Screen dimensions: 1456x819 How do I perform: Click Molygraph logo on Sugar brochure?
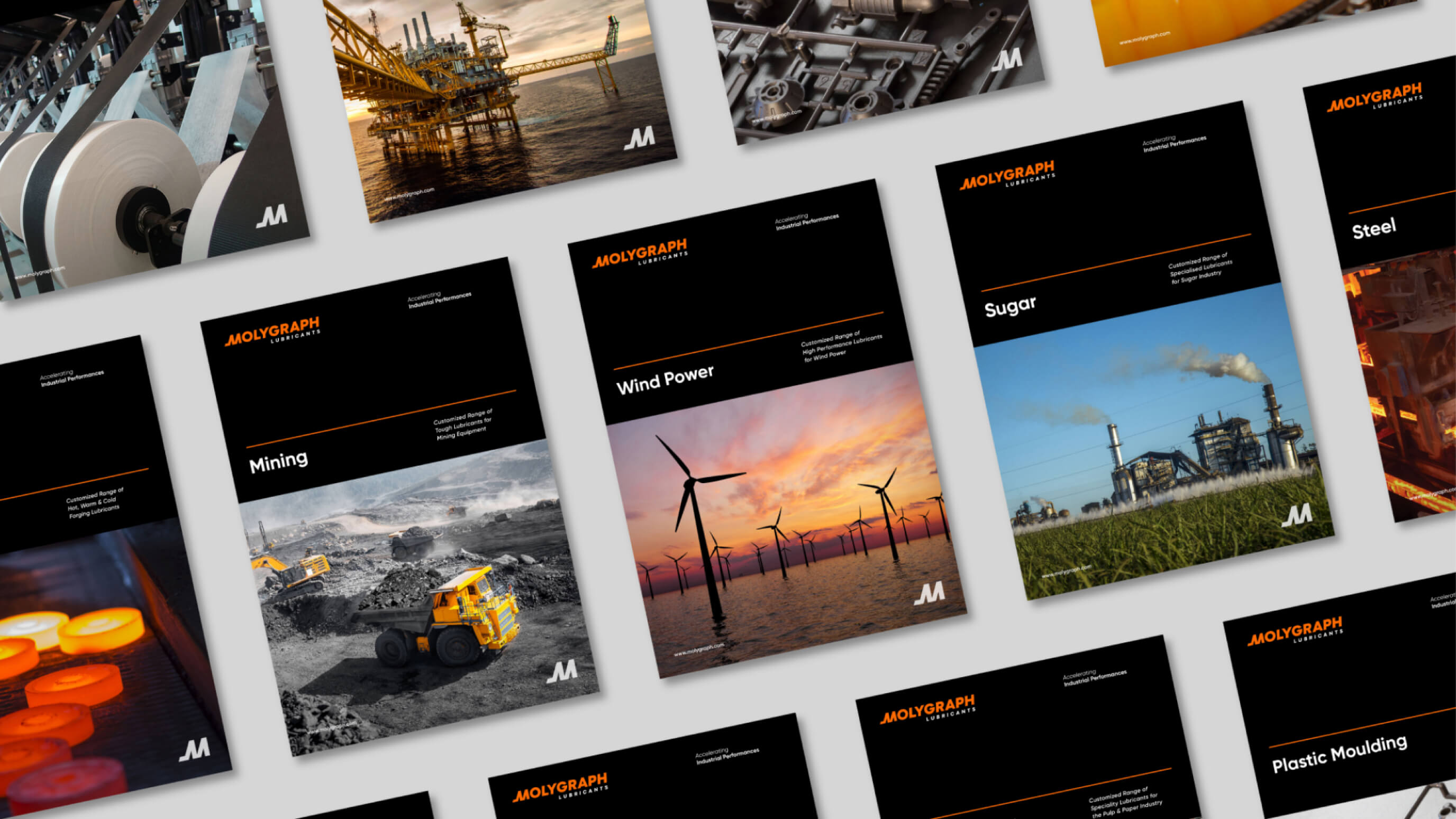(1007, 175)
